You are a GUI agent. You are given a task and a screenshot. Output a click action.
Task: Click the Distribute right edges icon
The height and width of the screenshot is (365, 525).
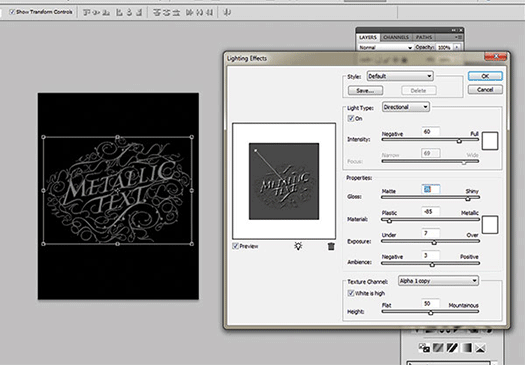(209, 12)
